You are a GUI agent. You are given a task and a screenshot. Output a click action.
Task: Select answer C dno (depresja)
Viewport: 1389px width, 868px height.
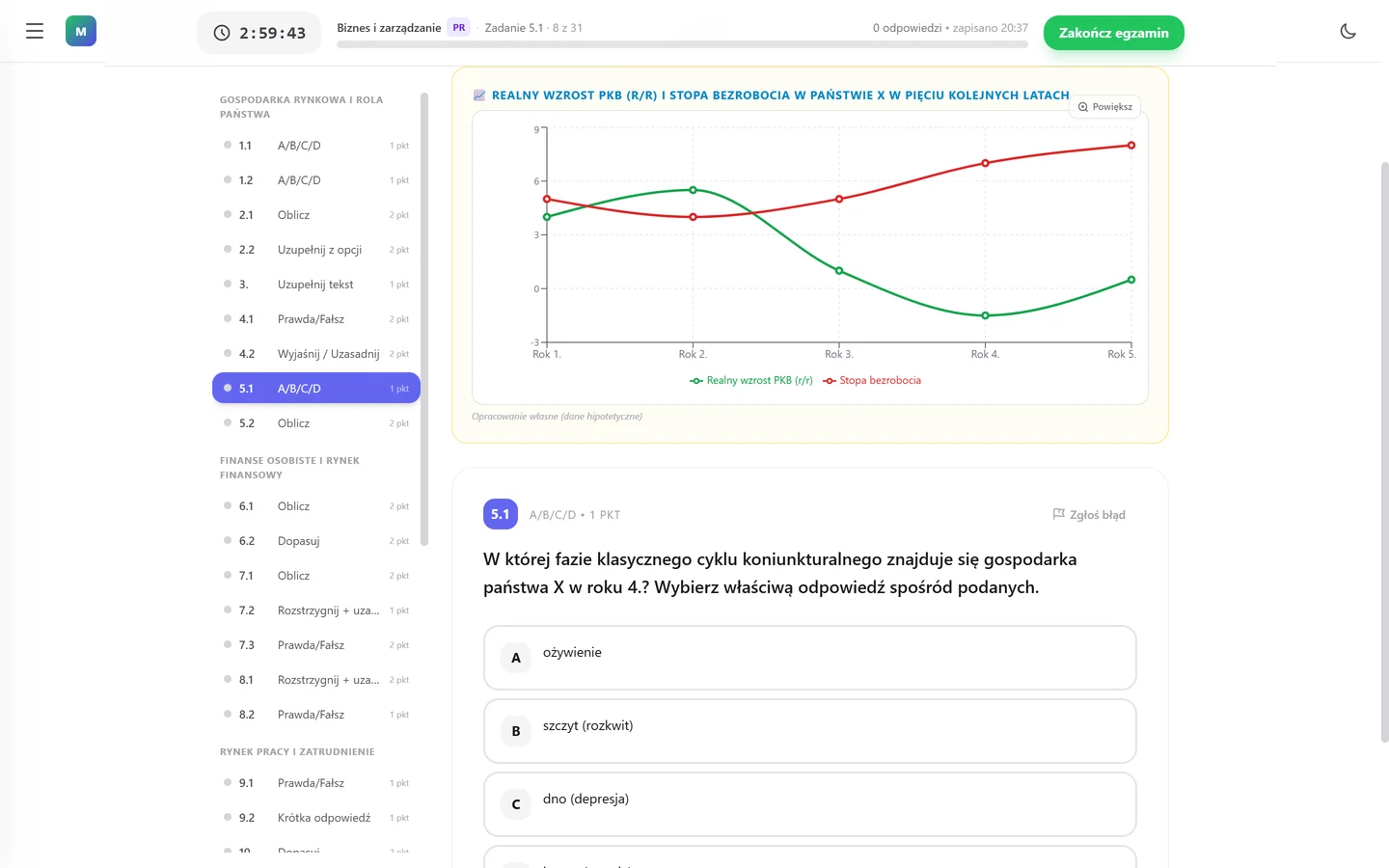(810, 804)
